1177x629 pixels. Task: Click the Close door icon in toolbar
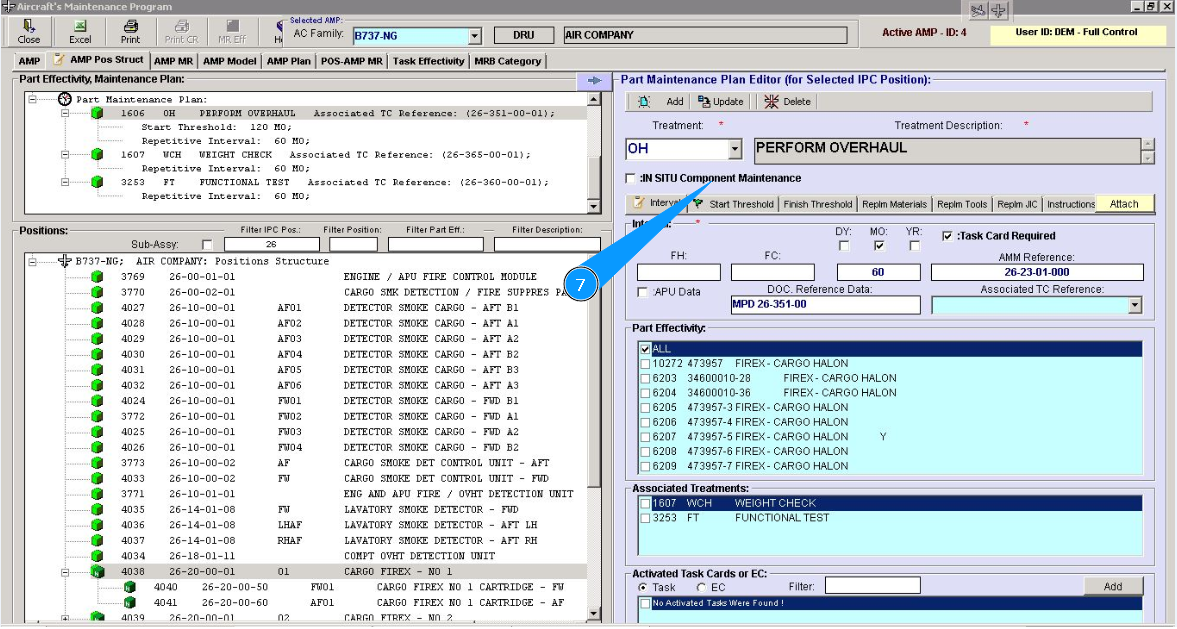pos(29,27)
